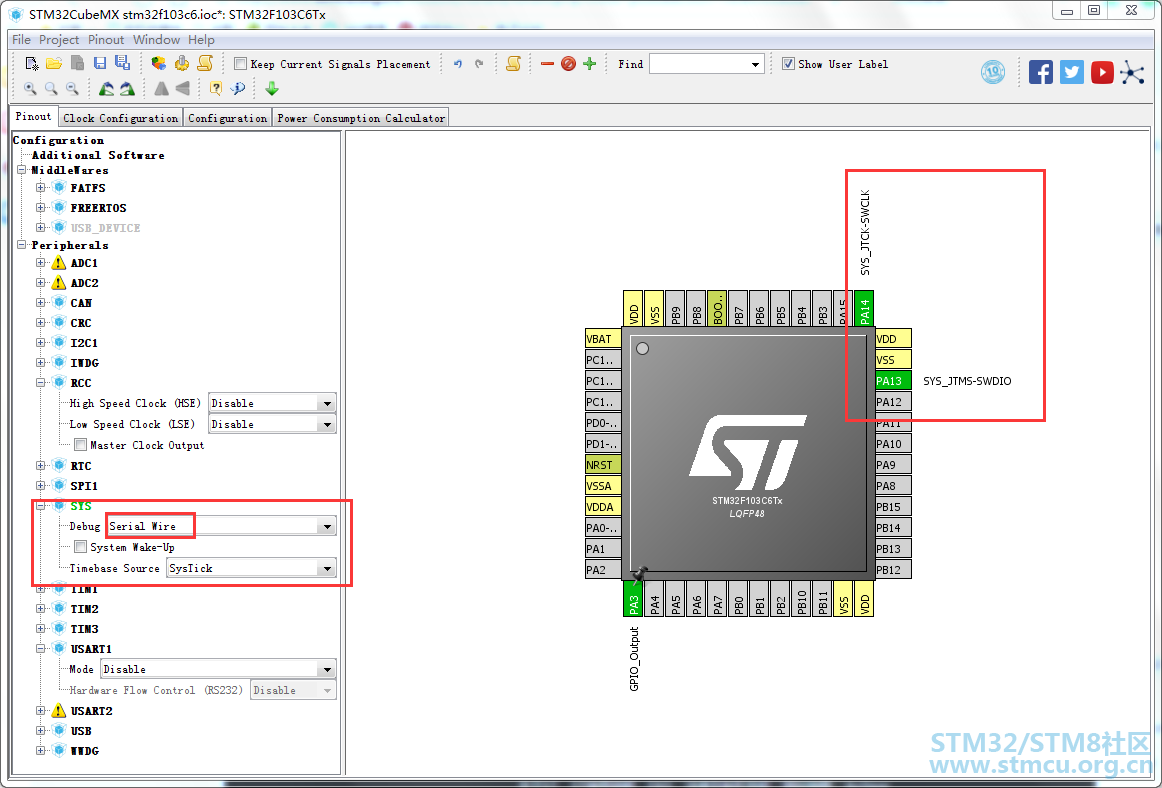The width and height of the screenshot is (1162, 788).
Task: Rotate chip view counter-clockwise icon
Action: [107, 89]
